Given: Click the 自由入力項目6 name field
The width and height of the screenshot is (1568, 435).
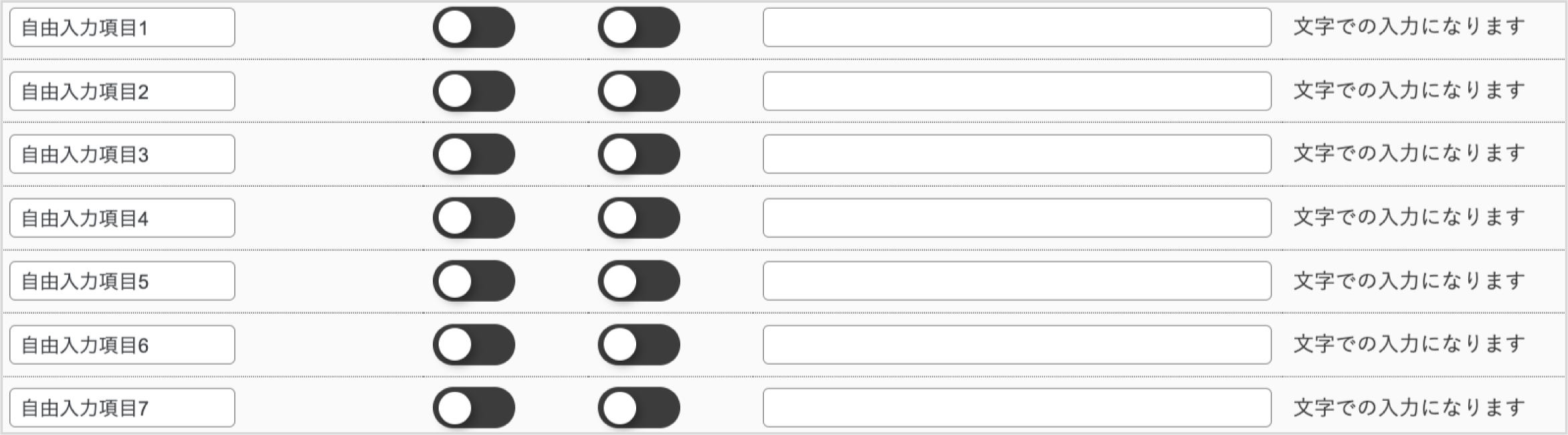Looking at the screenshot, I should tap(122, 345).
